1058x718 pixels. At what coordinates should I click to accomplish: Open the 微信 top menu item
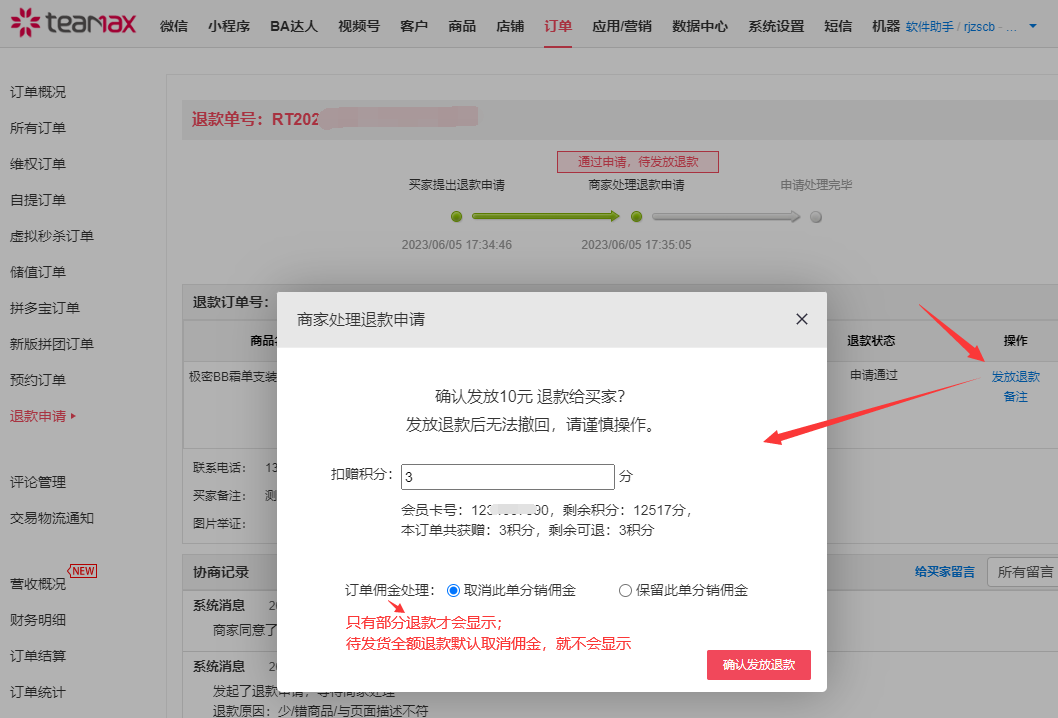click(x=173, y=27)
